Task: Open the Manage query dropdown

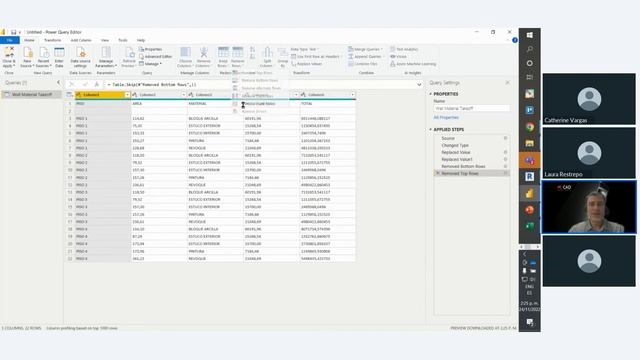Action: (151, 64)
